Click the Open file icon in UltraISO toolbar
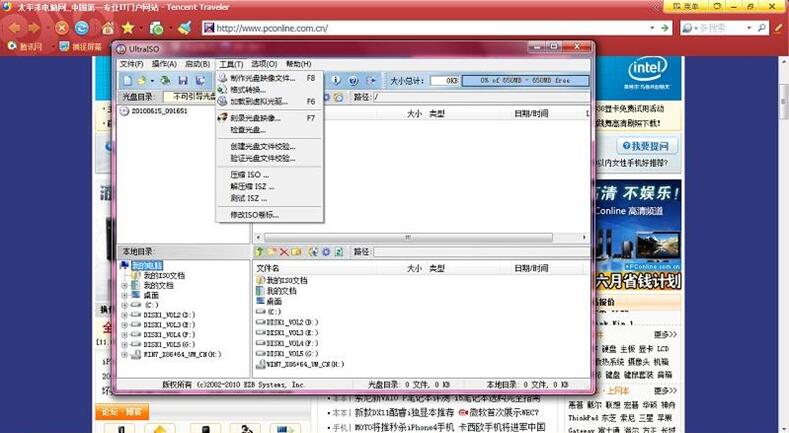Image resolution: width=789 pixels, height=433 pixels. [142, 80]
